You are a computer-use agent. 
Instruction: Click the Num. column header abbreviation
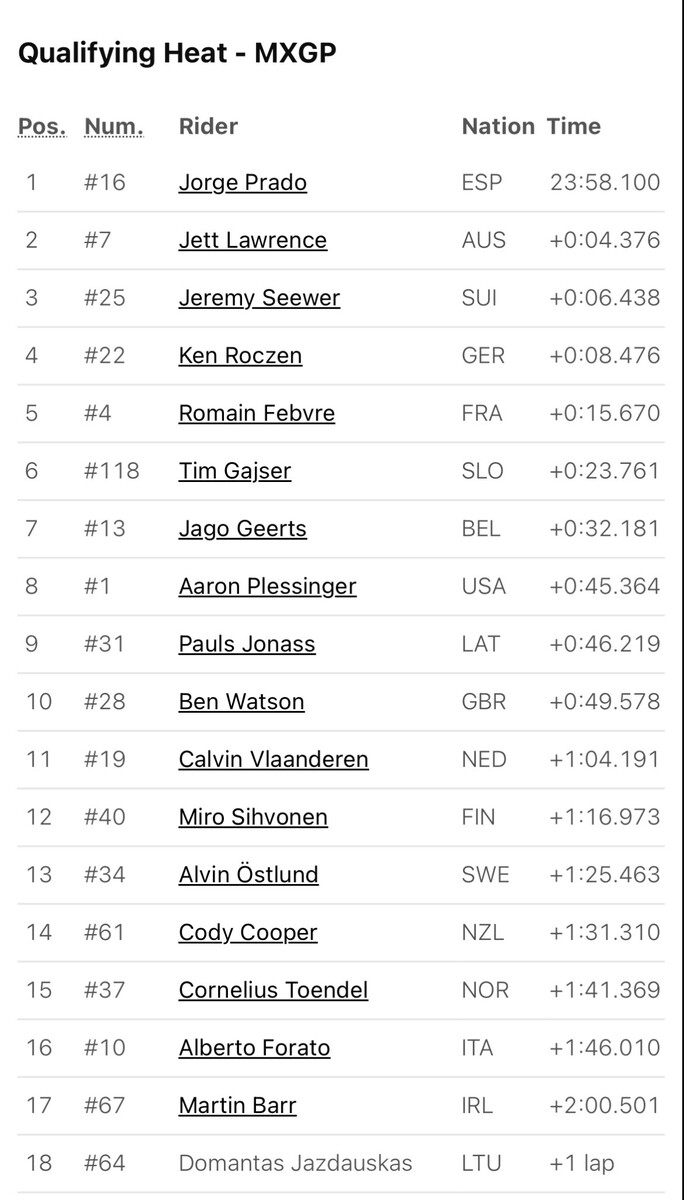(x=114, y=127)
